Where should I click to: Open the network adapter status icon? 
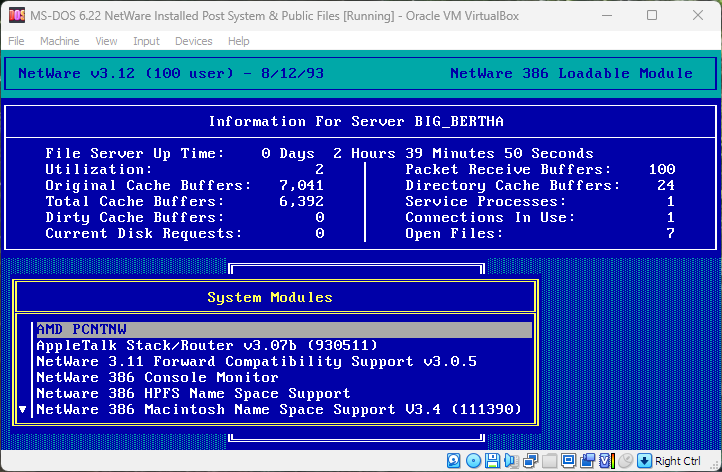coord(530,461)
